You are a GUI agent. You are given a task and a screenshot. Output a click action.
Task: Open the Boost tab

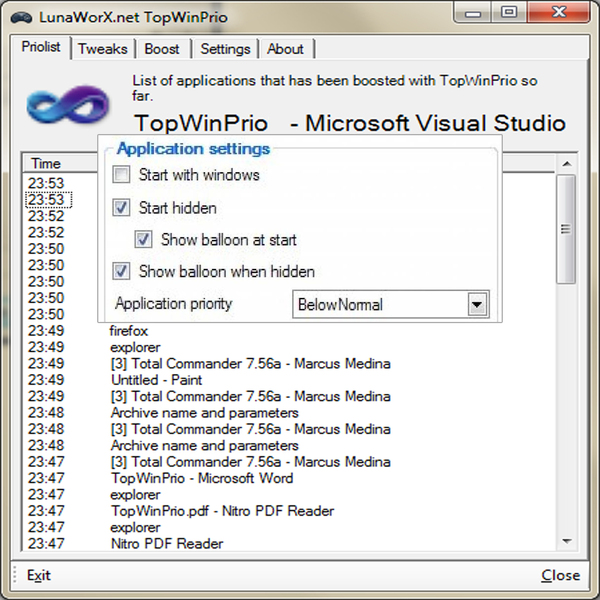162,49
